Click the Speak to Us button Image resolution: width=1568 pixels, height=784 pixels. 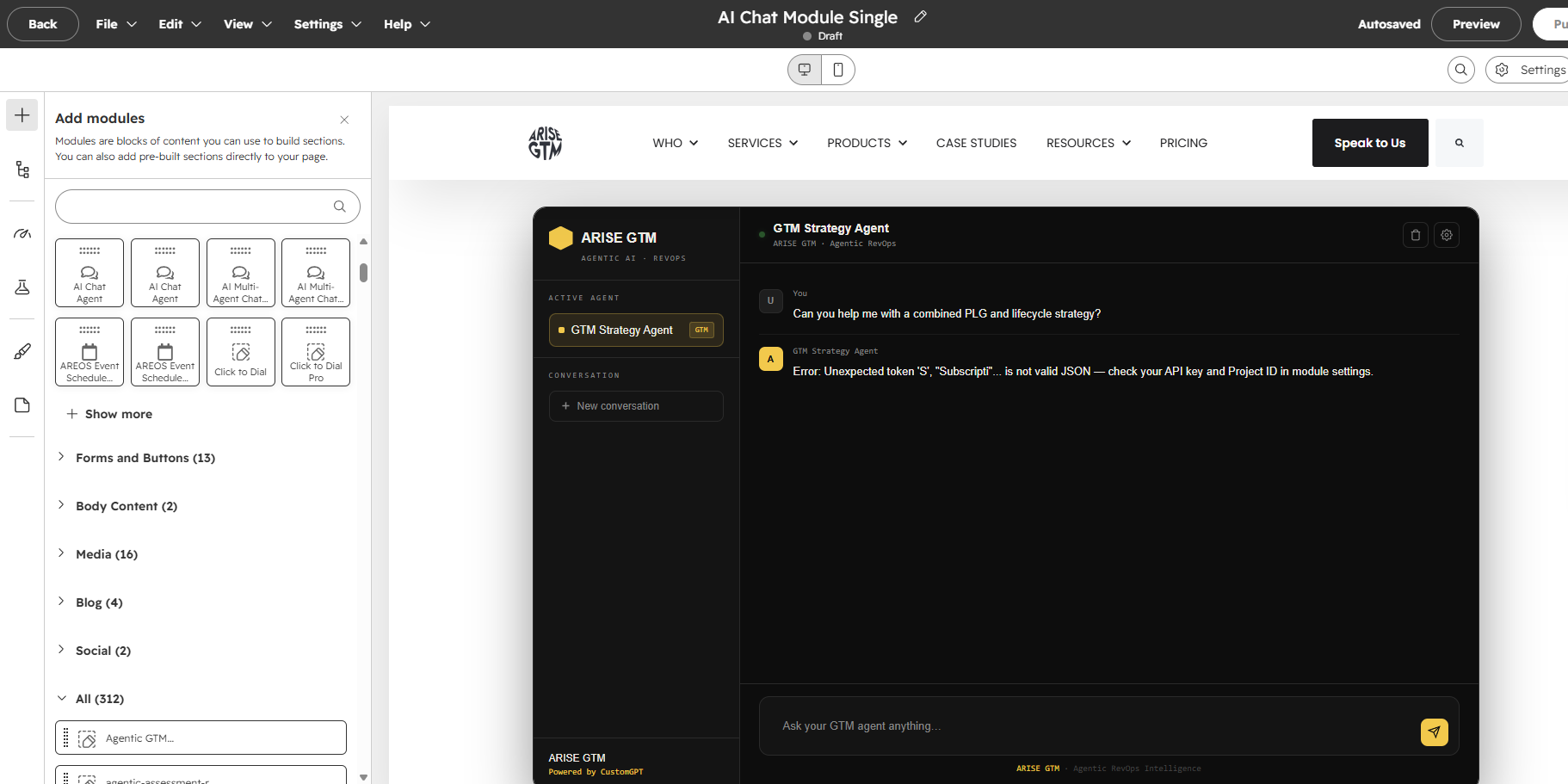click(x=1370, y=143)
